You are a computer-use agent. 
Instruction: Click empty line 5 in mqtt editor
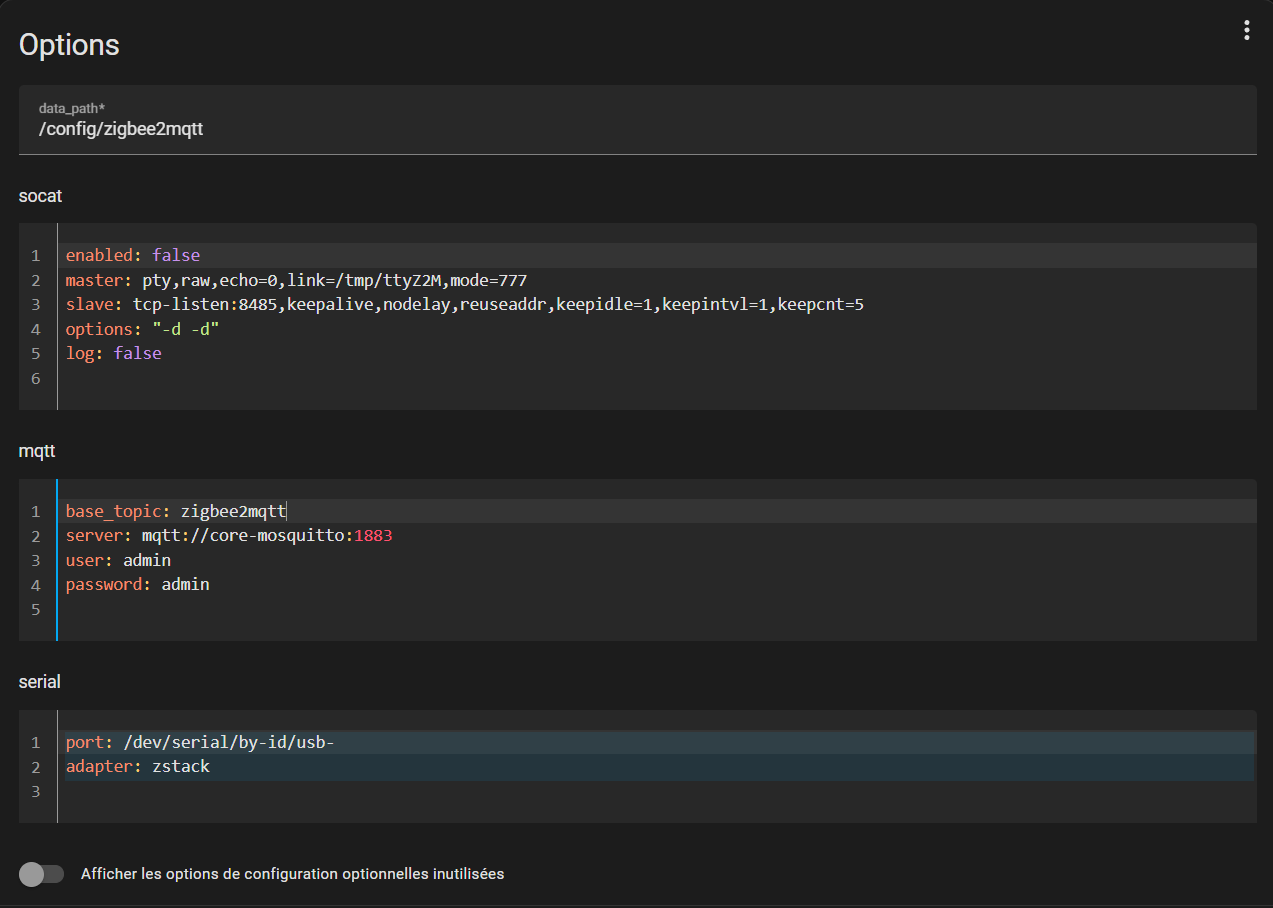coord(656,609)
